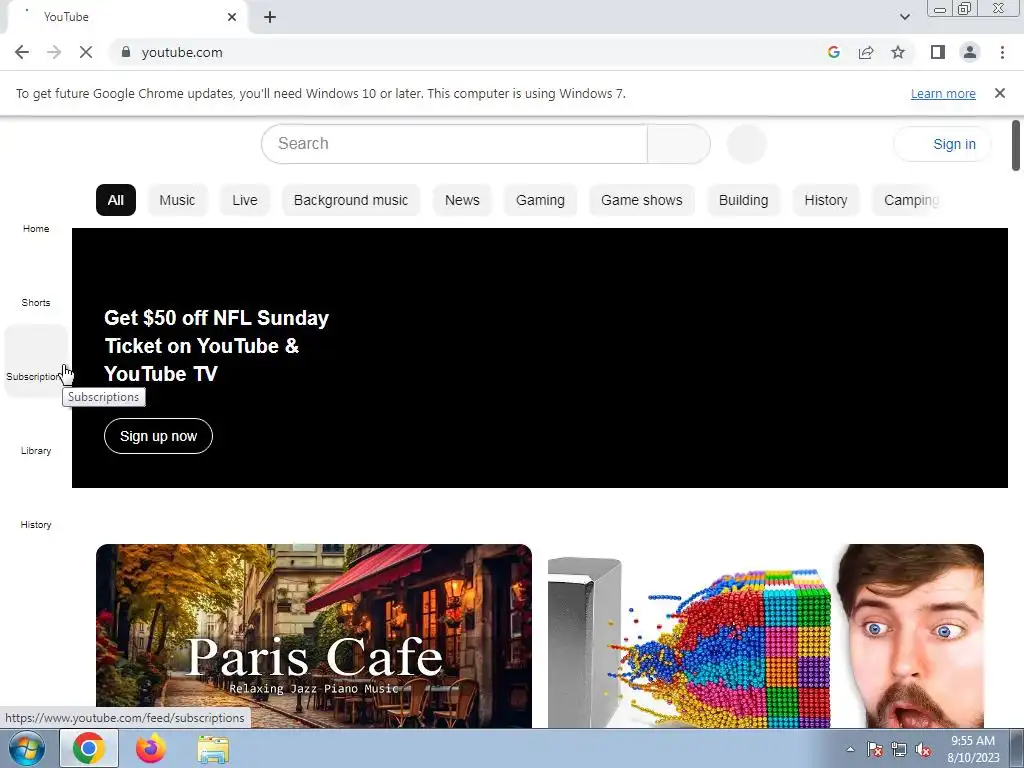Open Library in sidebar

tap(36, 435)
